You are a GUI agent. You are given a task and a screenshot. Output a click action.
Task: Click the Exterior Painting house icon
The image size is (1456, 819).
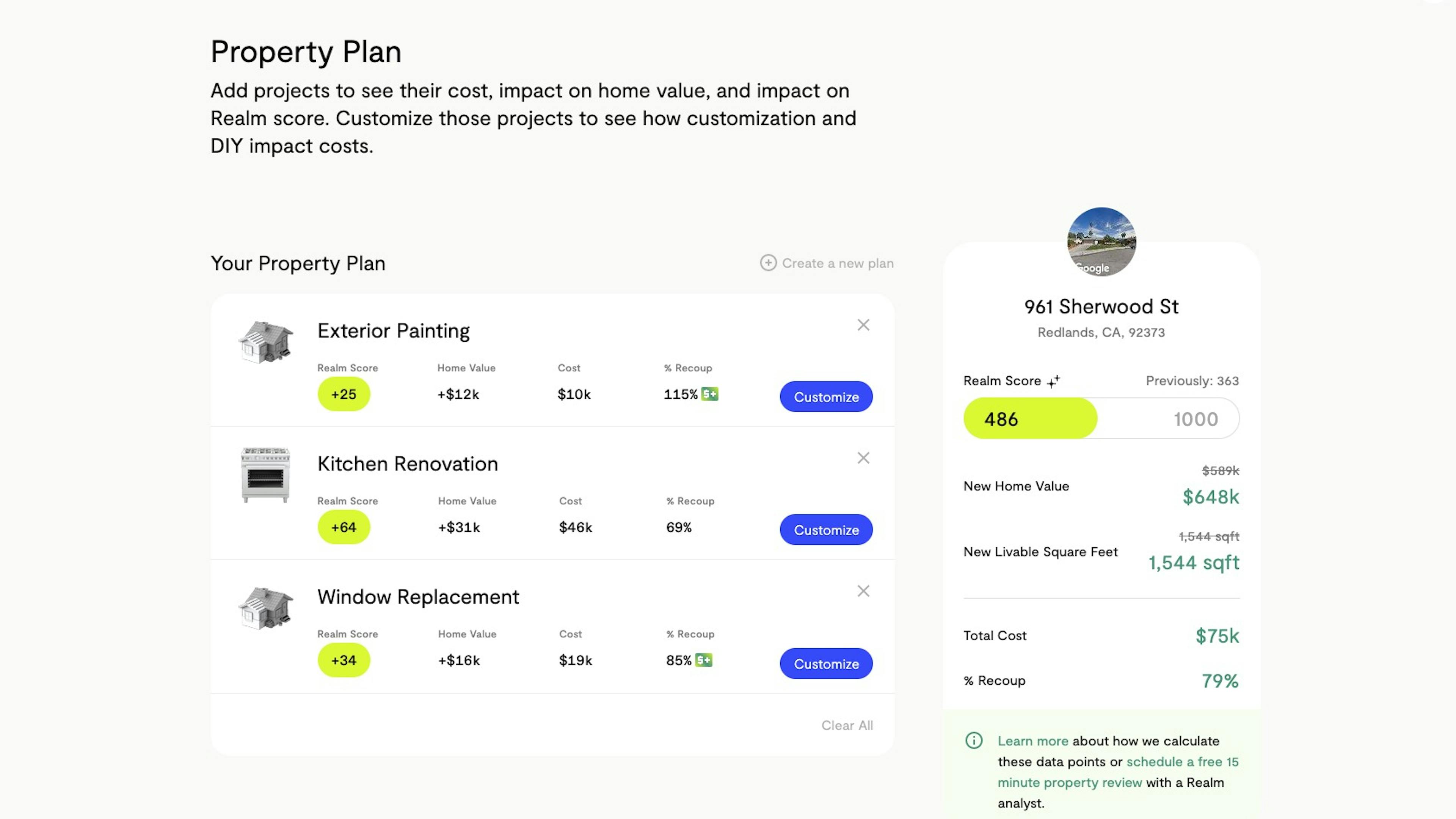(x=266, y=342)
